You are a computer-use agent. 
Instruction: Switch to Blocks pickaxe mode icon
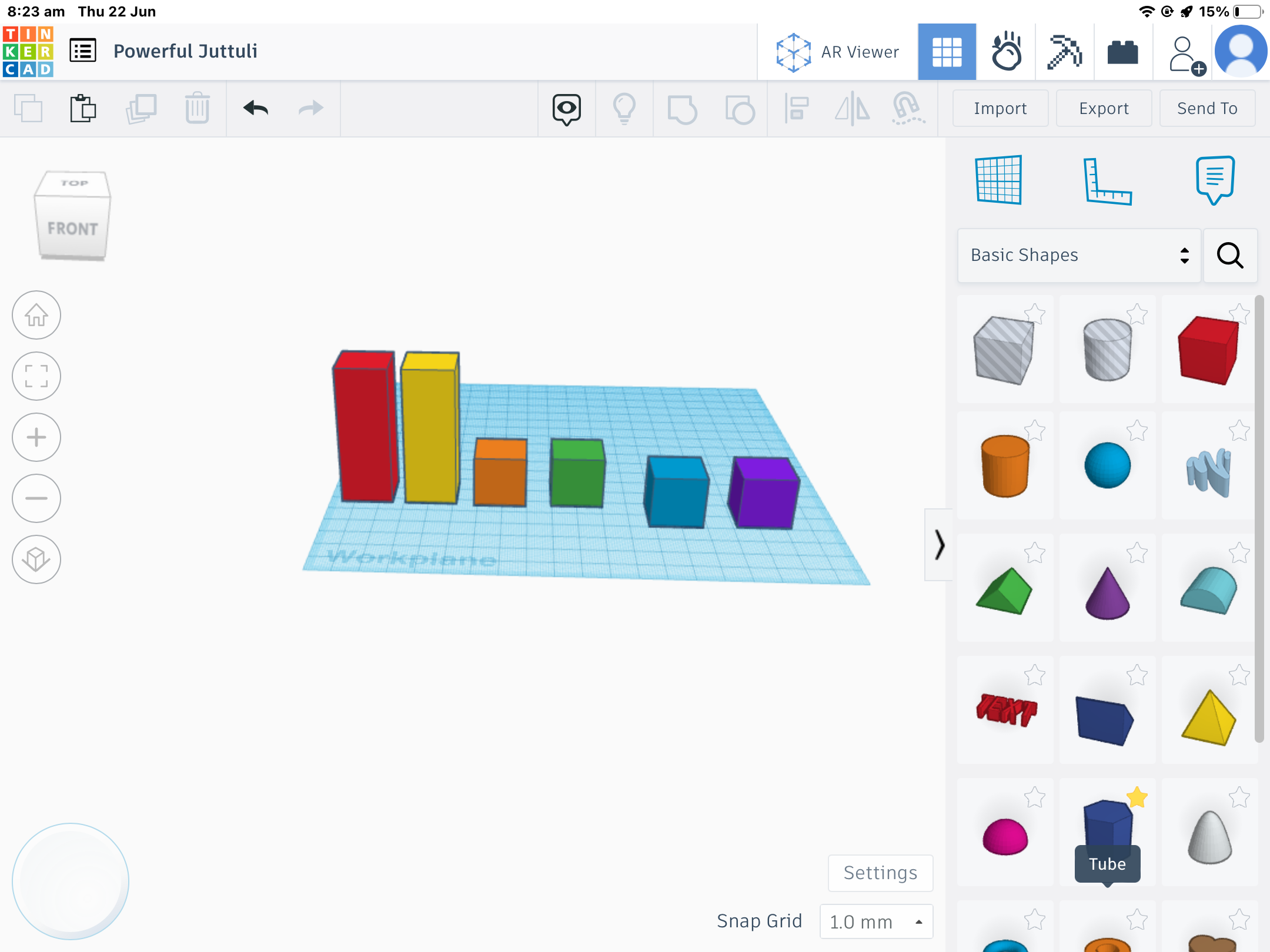click(x=1064, y=52)
